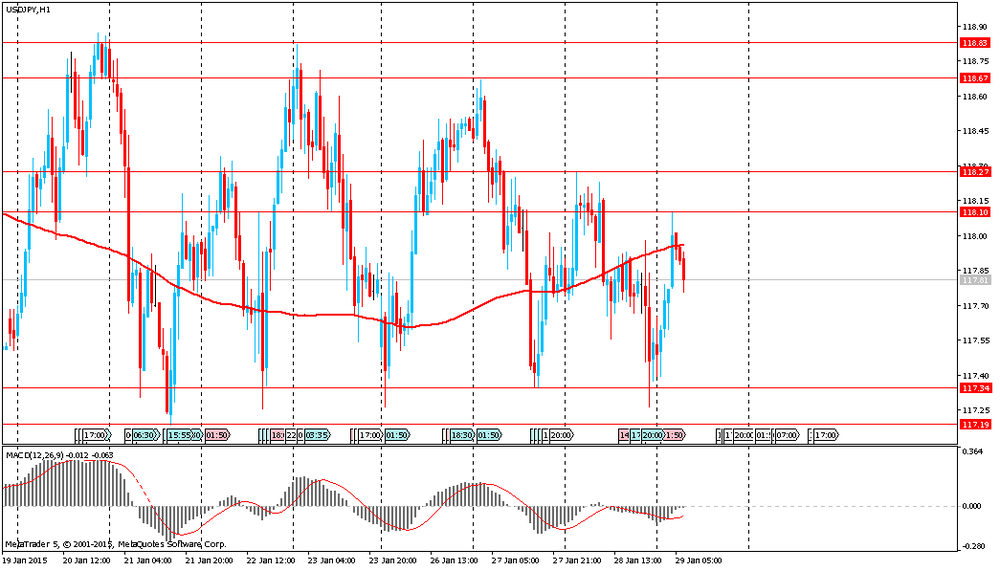Open the 07:00 event marker
The height and width of the screenshot is (571, 1000).
click(x=787, y=435)
